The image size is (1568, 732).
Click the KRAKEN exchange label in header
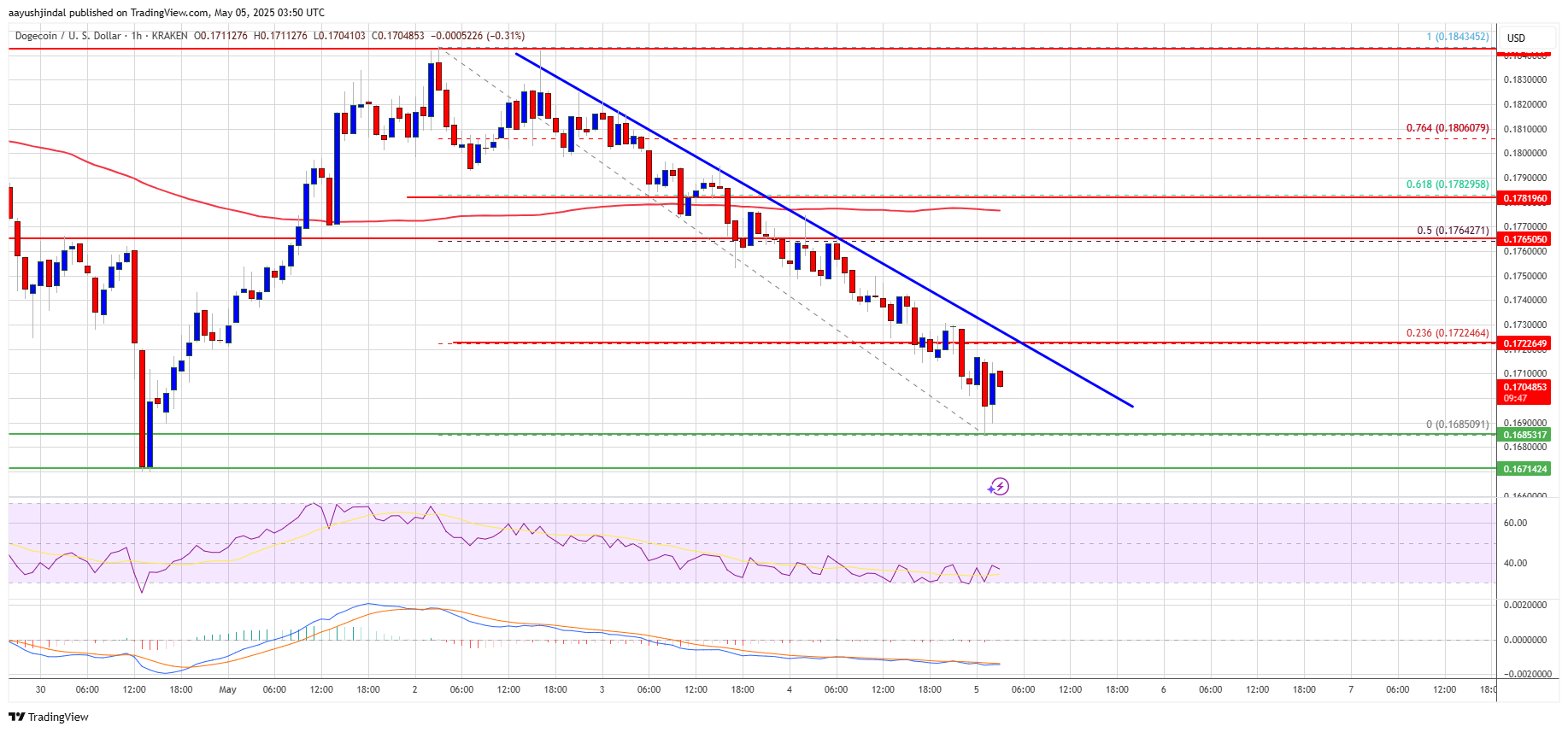pos(169,36)
